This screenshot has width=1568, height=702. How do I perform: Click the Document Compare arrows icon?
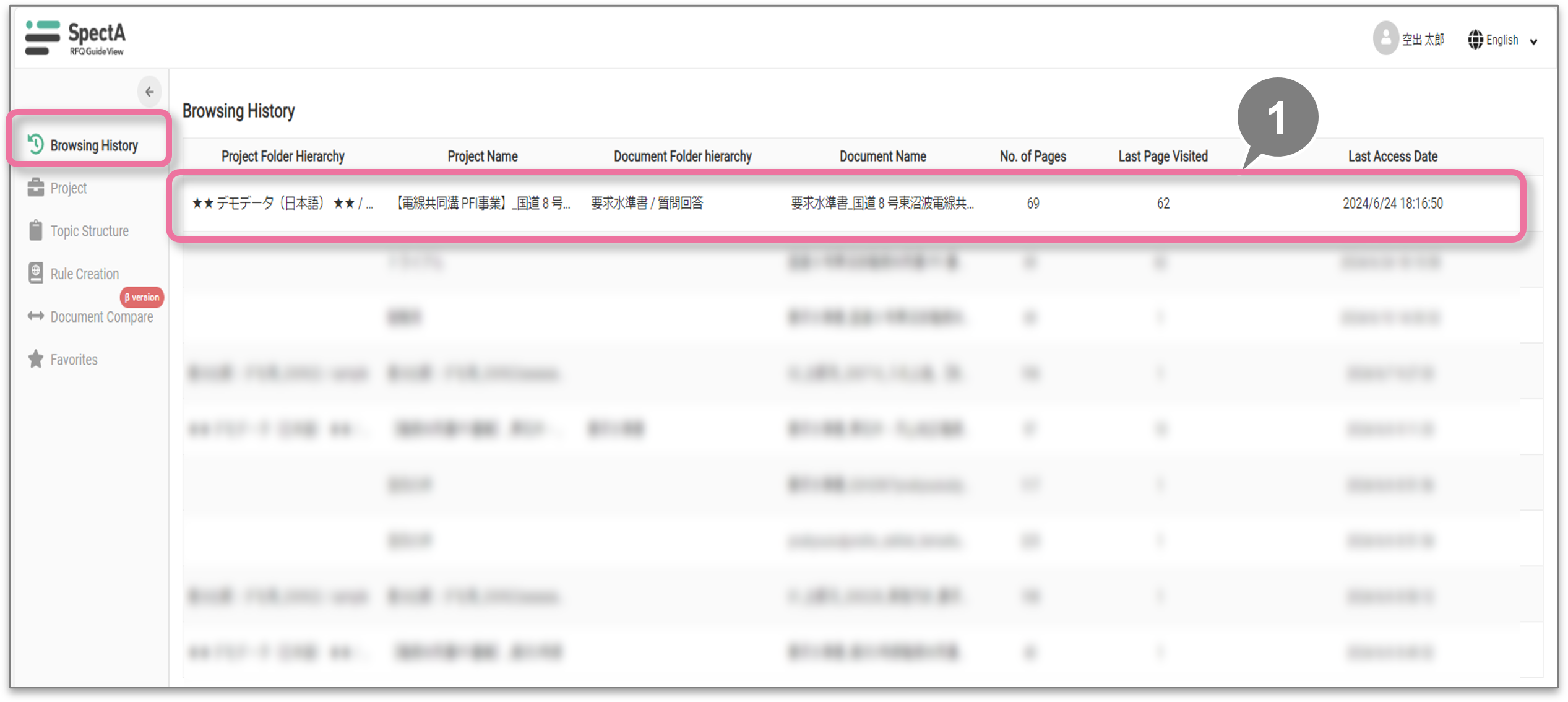coord(35,316)
